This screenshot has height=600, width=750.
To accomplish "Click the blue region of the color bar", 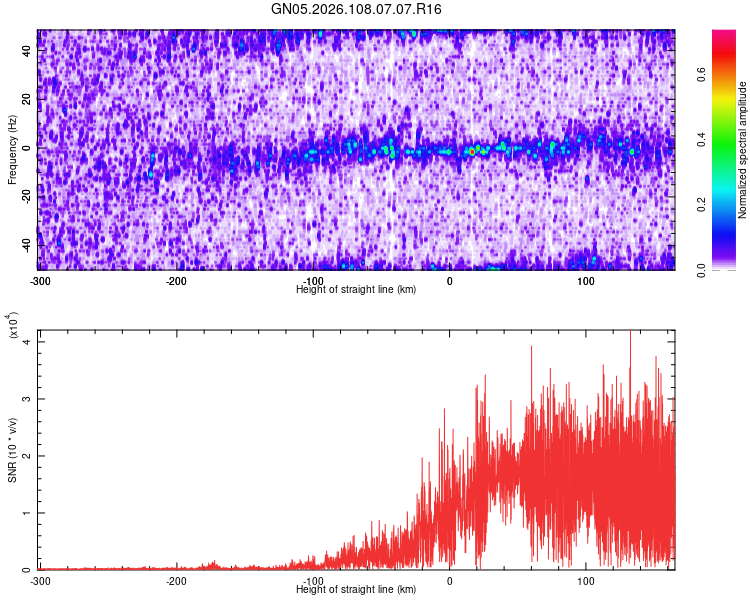I will (724, 230).
